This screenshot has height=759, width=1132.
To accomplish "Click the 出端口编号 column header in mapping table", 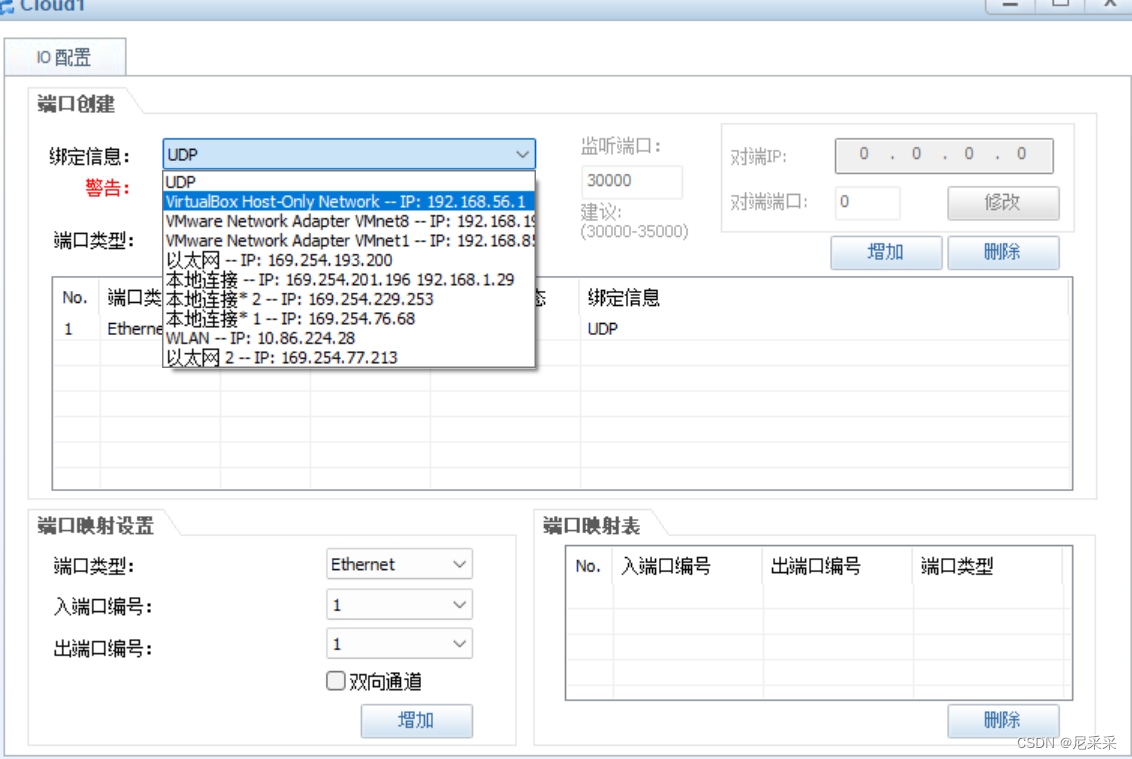I will click(x=837, y=566).
